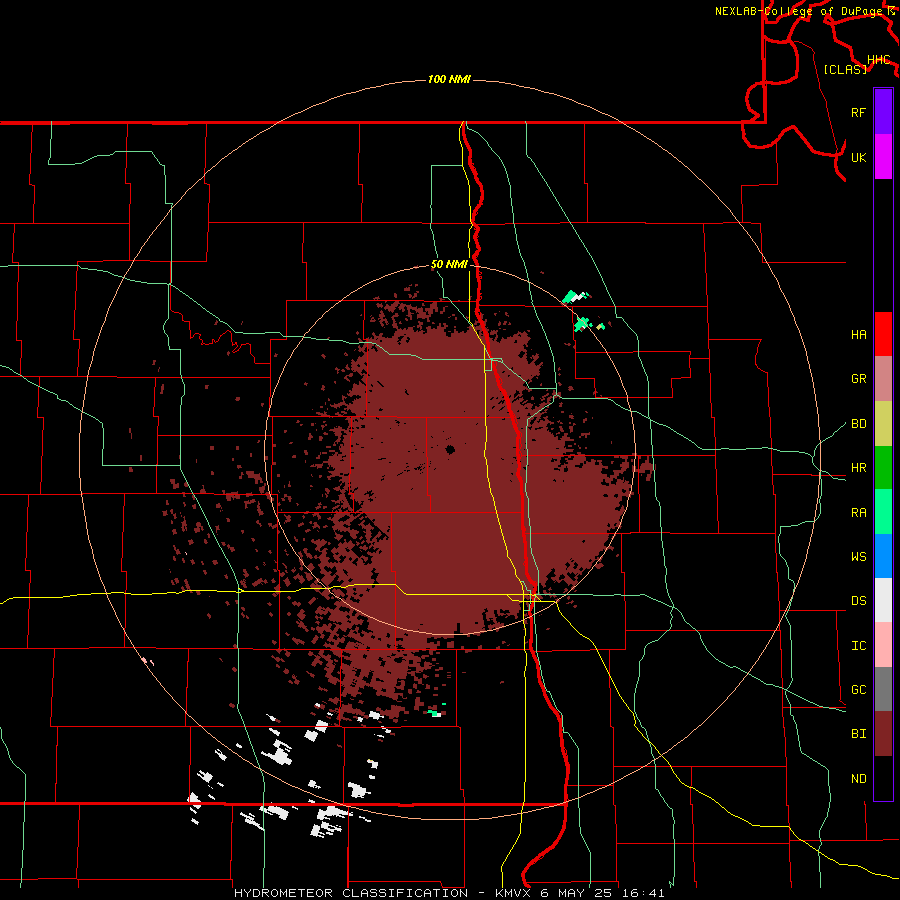Click the DS legend label

(x=858, y=601)
